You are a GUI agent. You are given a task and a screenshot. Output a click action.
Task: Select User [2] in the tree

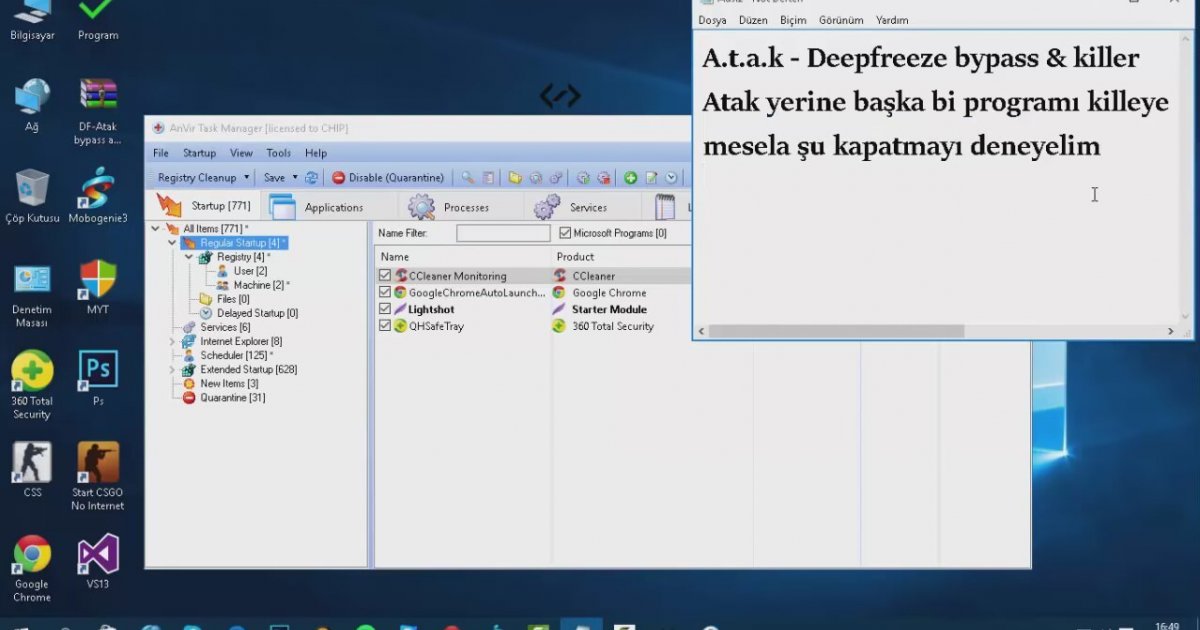[x=250, y=271]
